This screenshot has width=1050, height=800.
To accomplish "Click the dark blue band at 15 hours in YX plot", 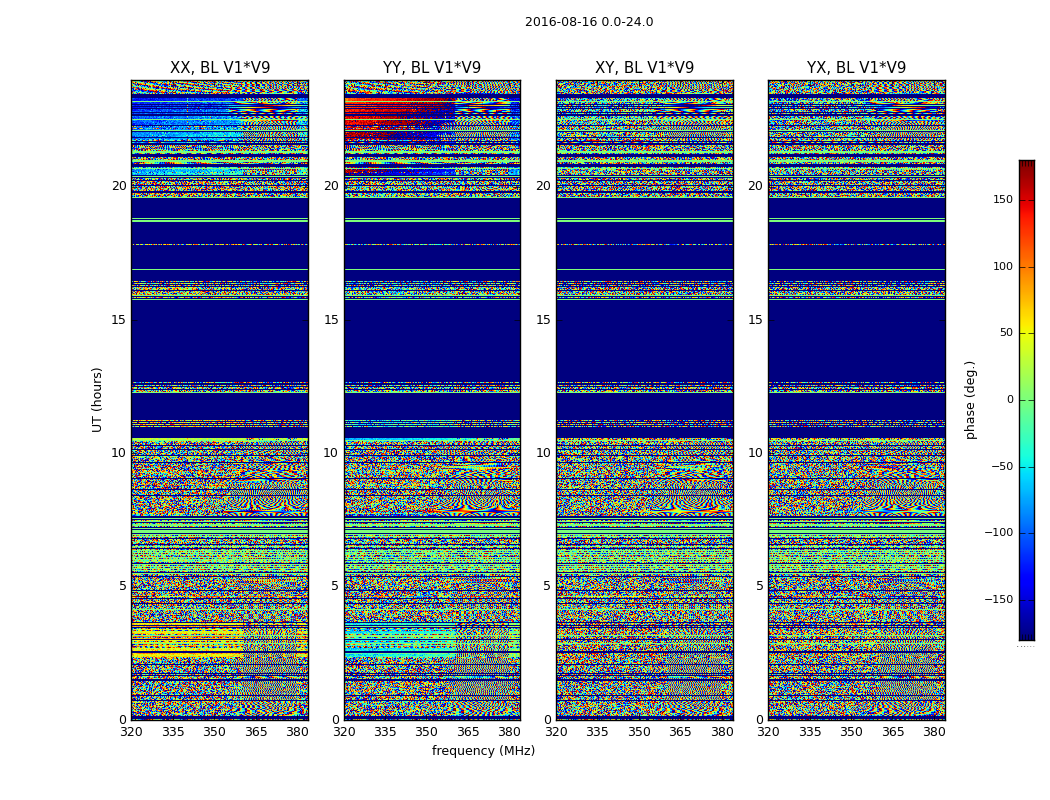I will (x=856, y=340).
